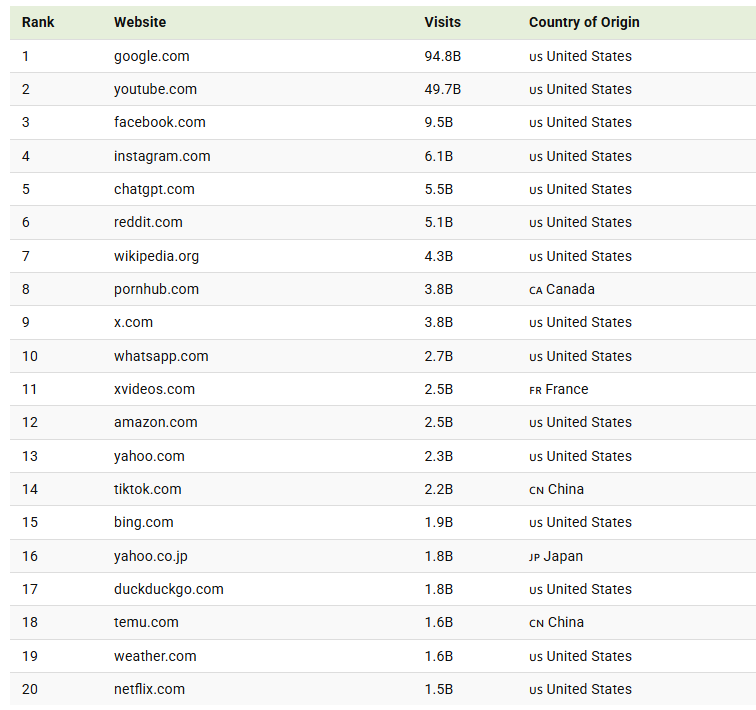Click the 5.1B visits value
The height and width of the screenshot is (710, 756).
pyautogui.click(x=439, y=222)
